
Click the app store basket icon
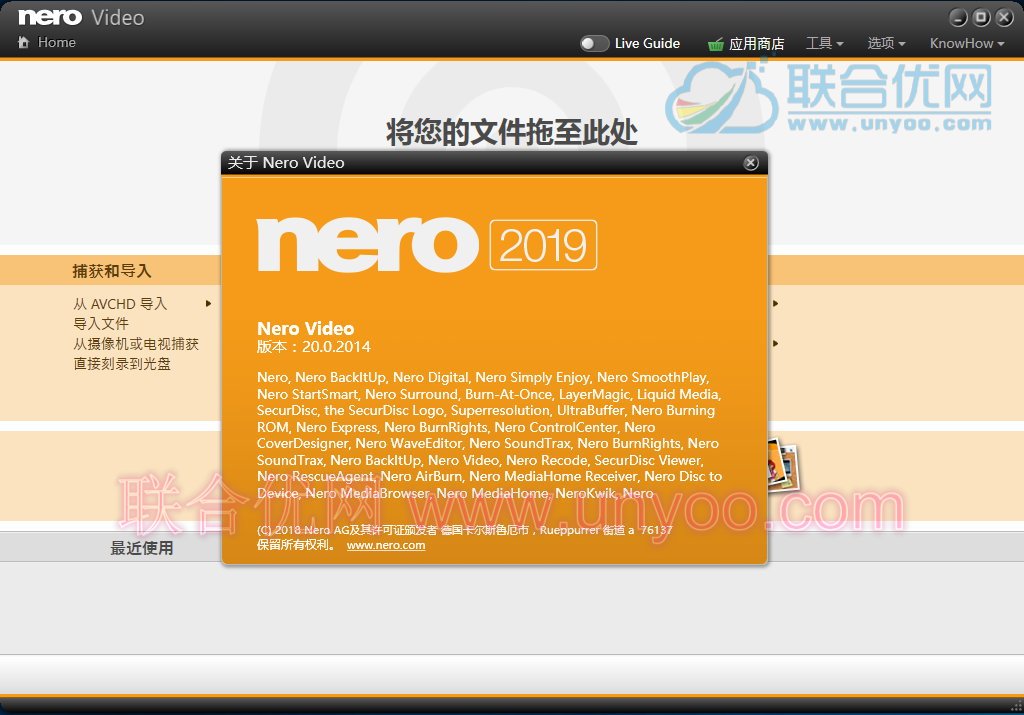coord(716,44)
